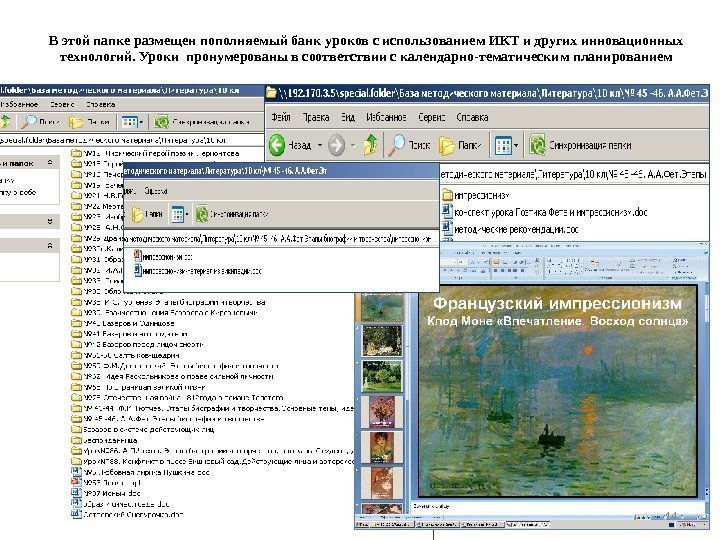Open Справка menu in 10 кл window
The height and width of the screenshot is (540, 720).
(101, 104)
